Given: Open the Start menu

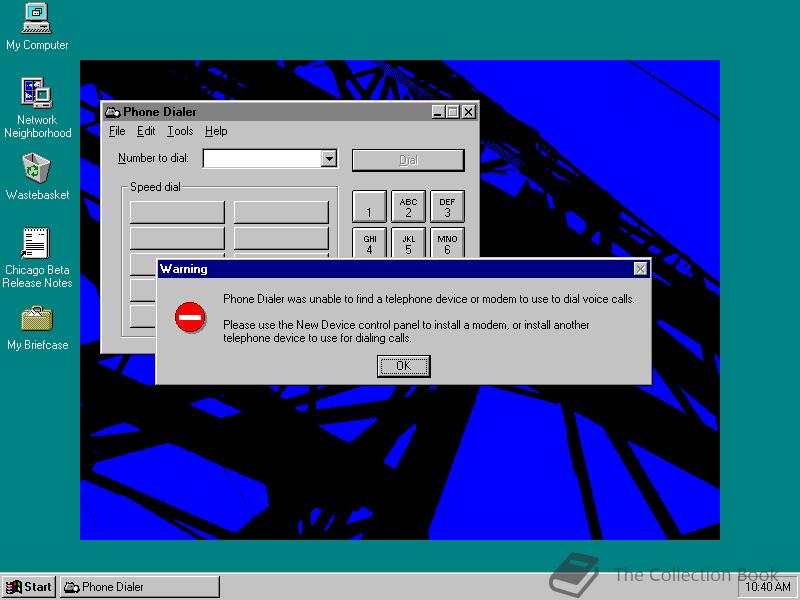Looking at the screenshot, I should [x=29, y=587].
